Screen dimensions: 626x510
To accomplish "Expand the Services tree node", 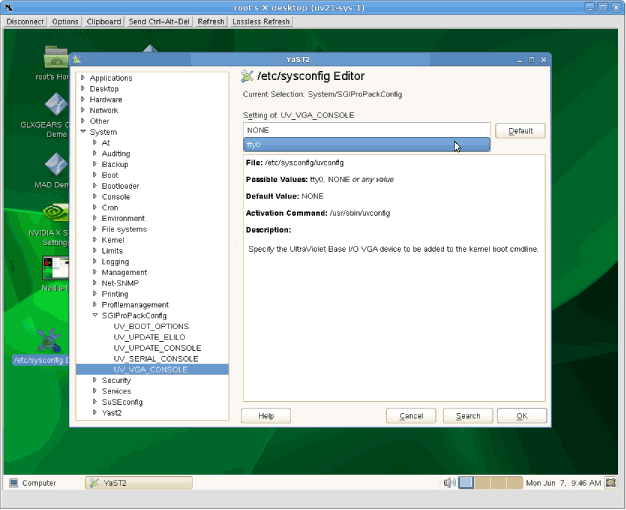I will coord(95,391).
